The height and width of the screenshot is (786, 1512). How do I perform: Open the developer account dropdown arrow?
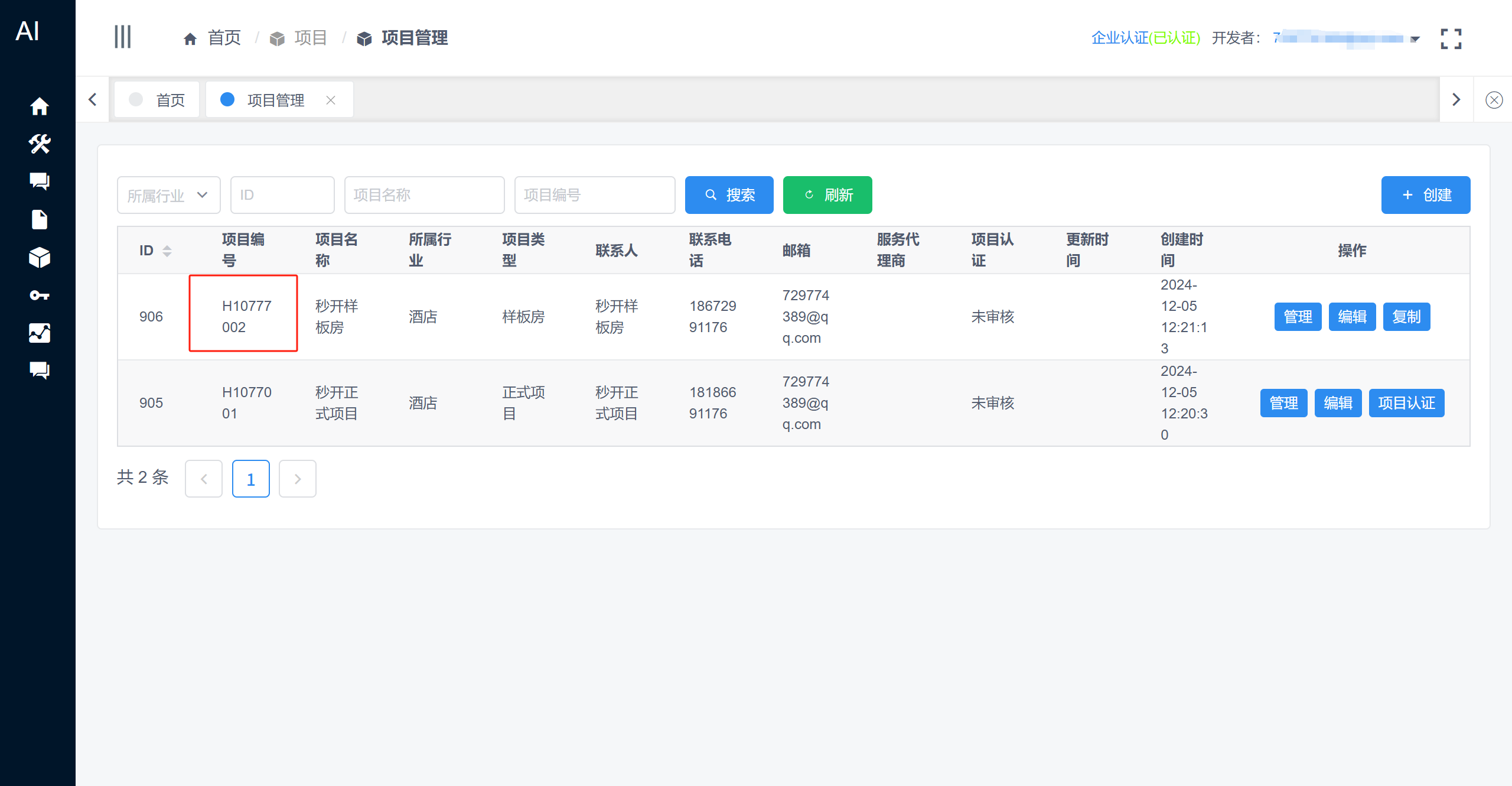point(1415,40)
